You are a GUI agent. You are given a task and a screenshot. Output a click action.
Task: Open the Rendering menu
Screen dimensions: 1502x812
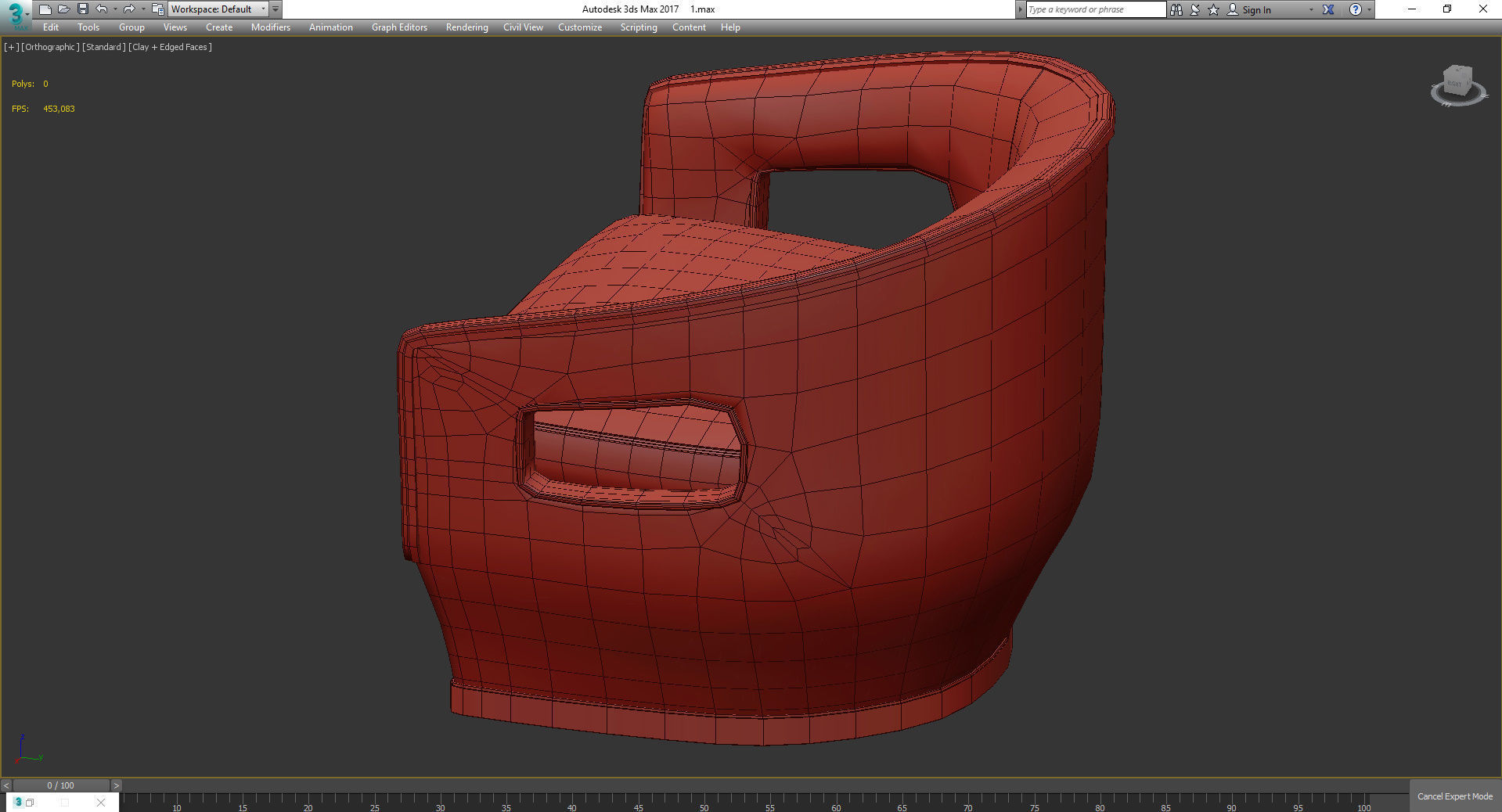click(x=467, y=27)
